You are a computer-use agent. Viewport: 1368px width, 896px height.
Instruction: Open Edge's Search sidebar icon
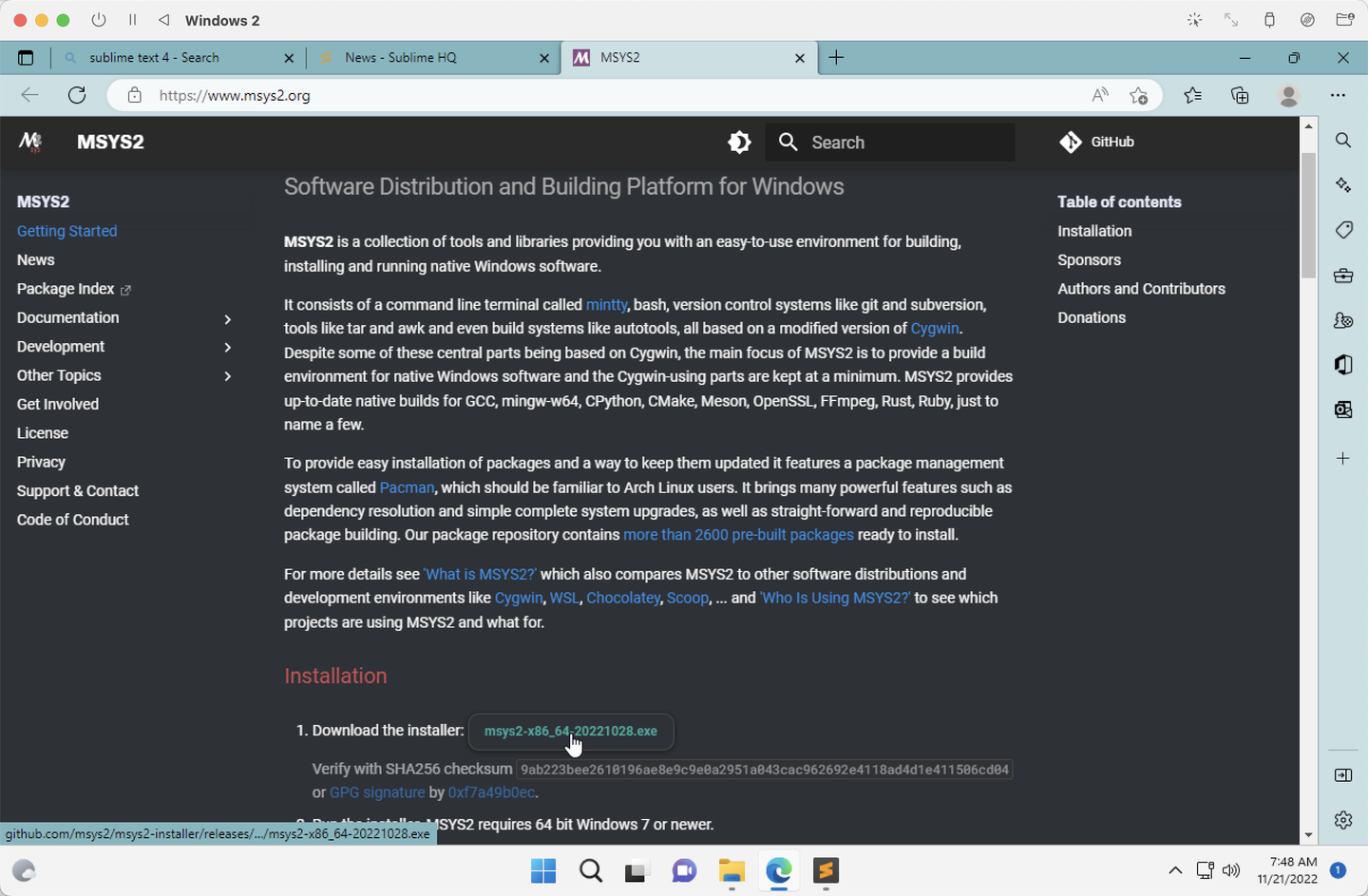[1343, 140]
